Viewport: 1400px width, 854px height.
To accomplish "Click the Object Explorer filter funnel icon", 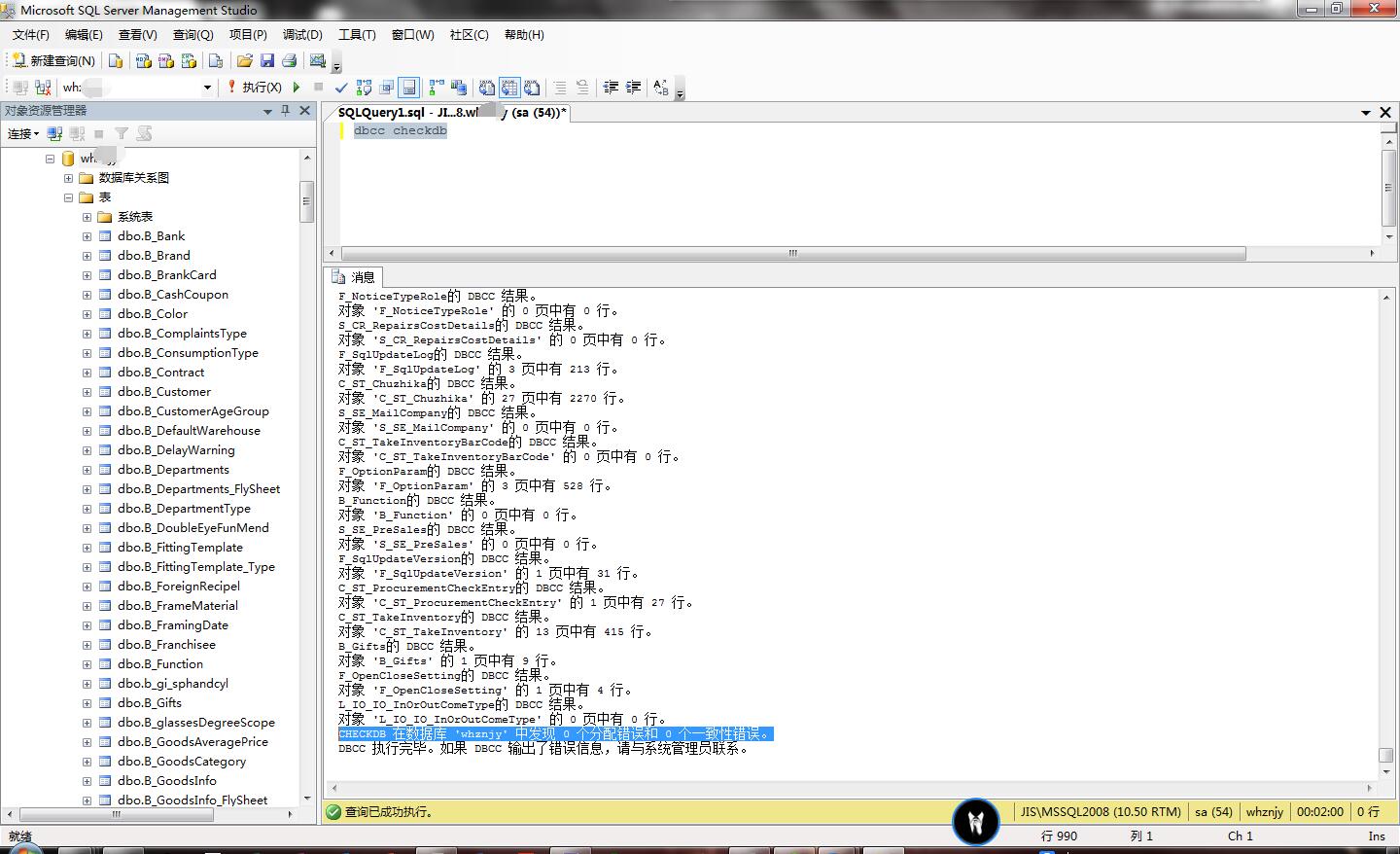I will pyautogui.click(x=122, y=133).
